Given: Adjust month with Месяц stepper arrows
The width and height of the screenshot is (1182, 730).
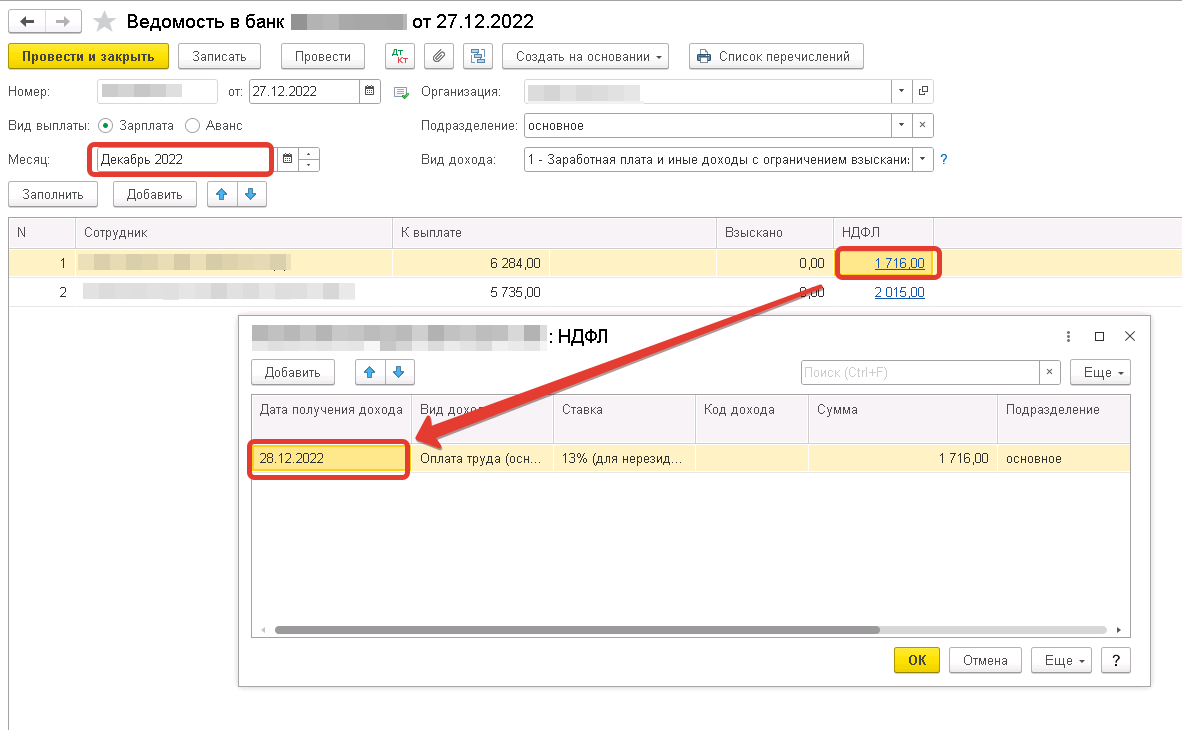Looking at the screenshot, I should pos(309,159).
